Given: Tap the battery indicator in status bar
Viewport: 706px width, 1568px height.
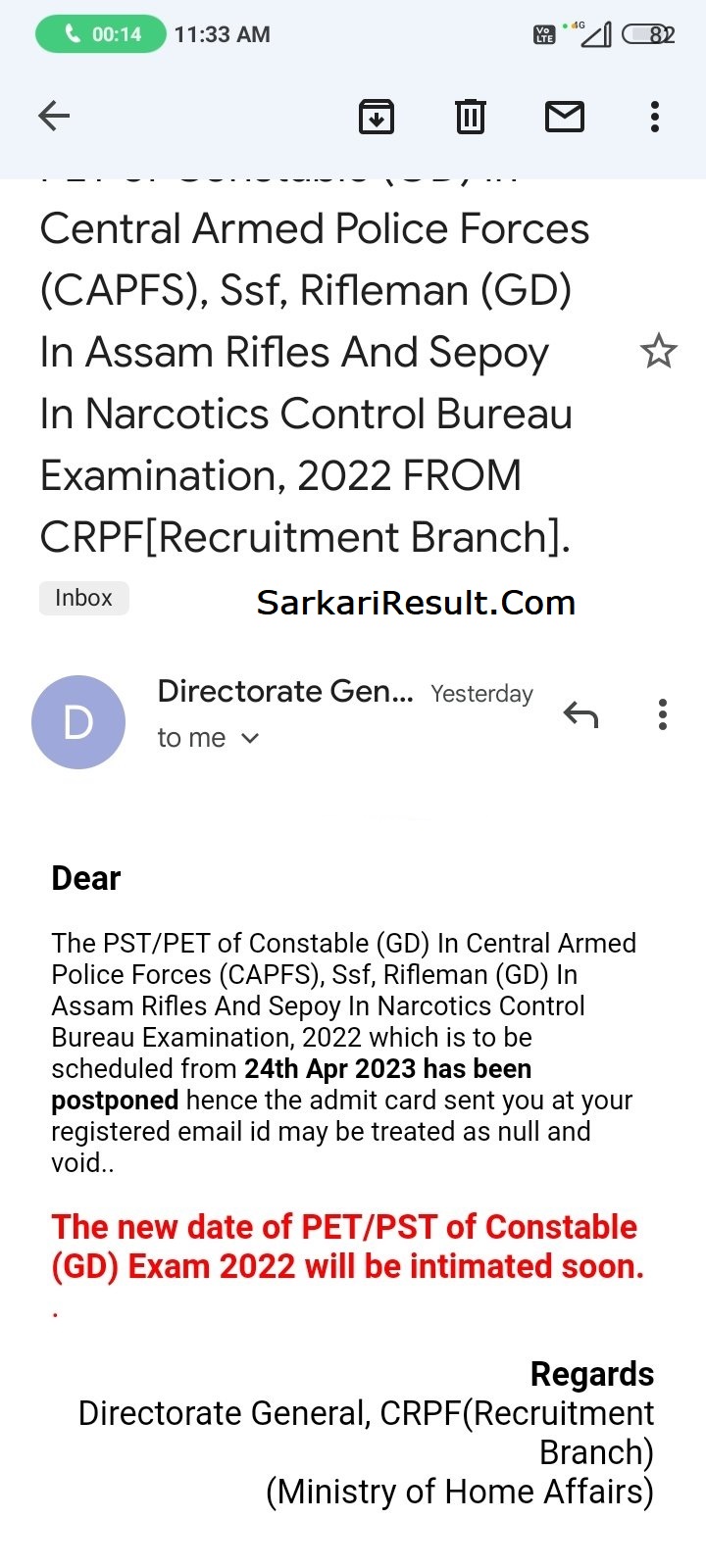Looking at the screenshot, I should click(x=649, y=34).
